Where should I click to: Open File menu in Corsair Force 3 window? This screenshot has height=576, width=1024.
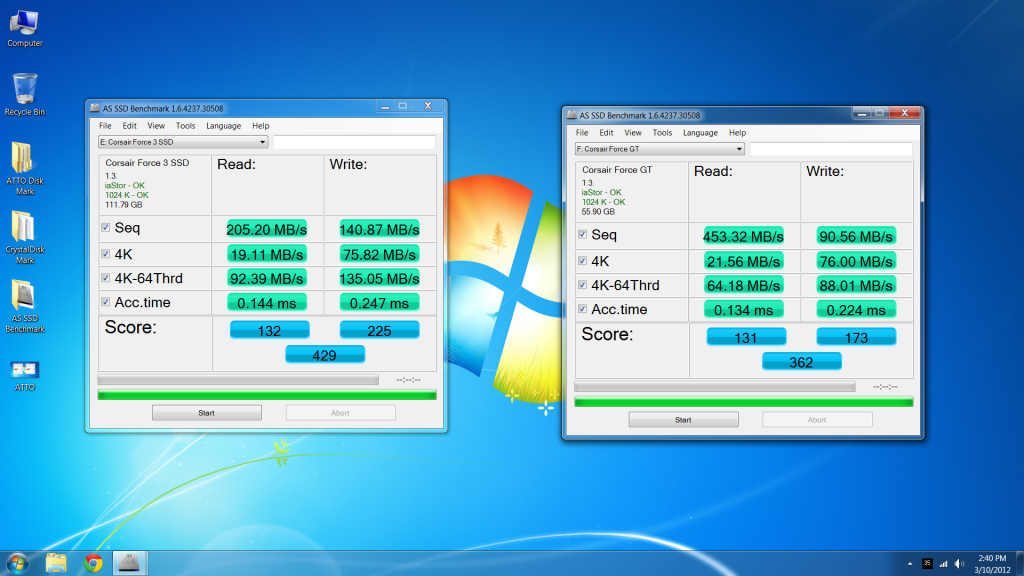105,126
